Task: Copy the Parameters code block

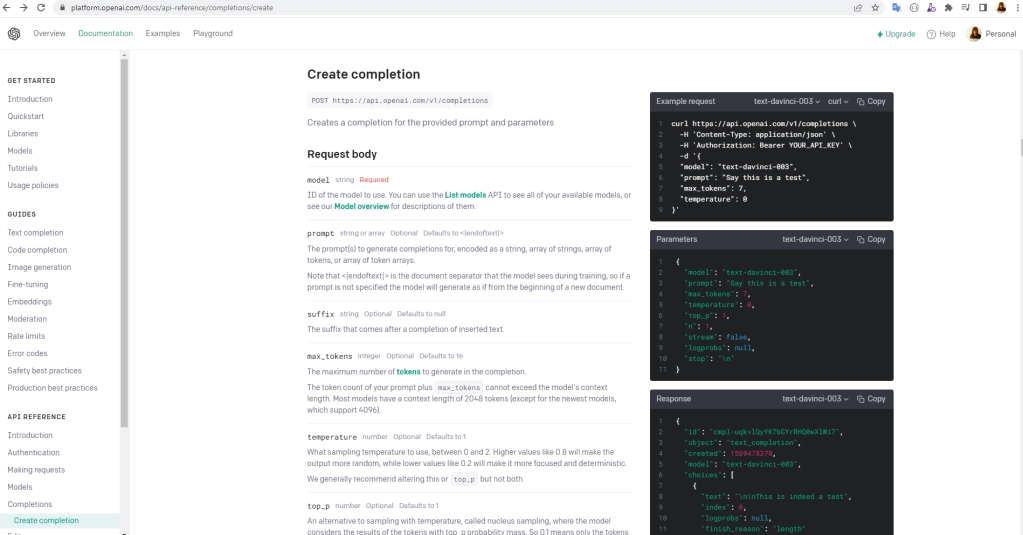Action: (871, 240)
